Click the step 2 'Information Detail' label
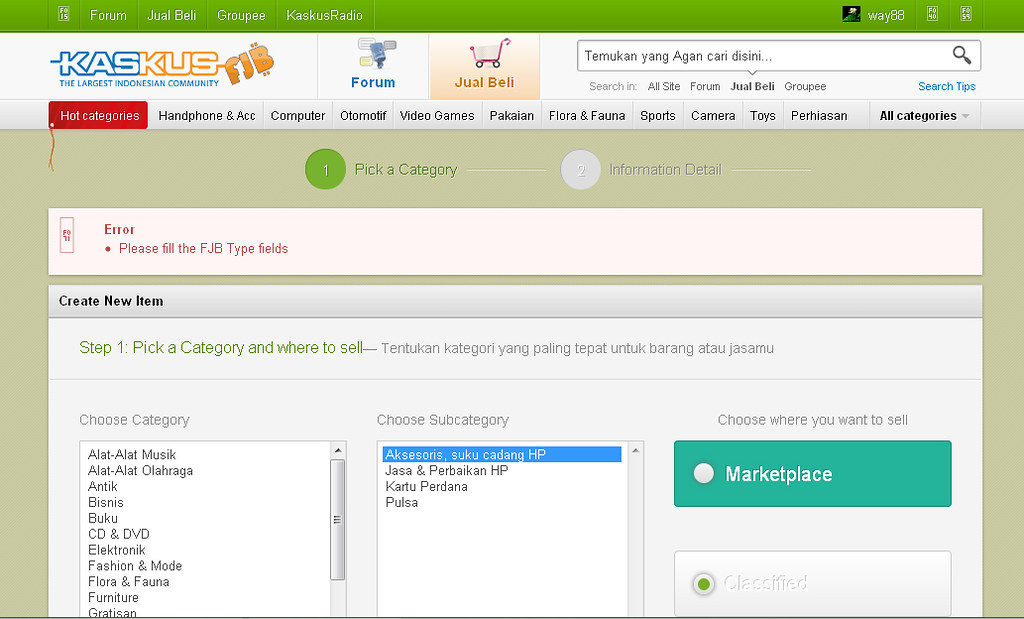1024x619 pixels. pyautogui.click(x=665, y=170)
